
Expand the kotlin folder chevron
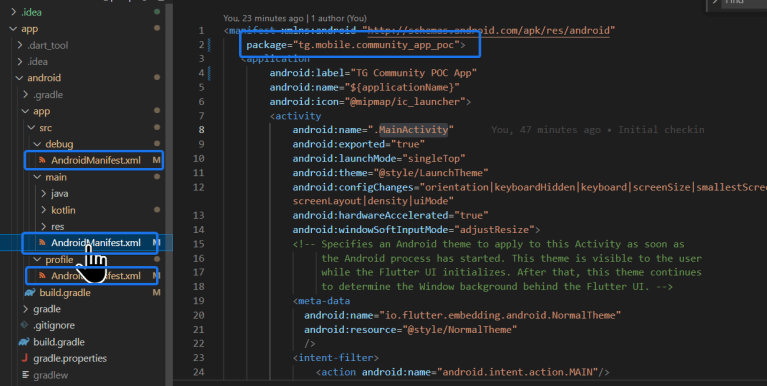click(44, 210)
